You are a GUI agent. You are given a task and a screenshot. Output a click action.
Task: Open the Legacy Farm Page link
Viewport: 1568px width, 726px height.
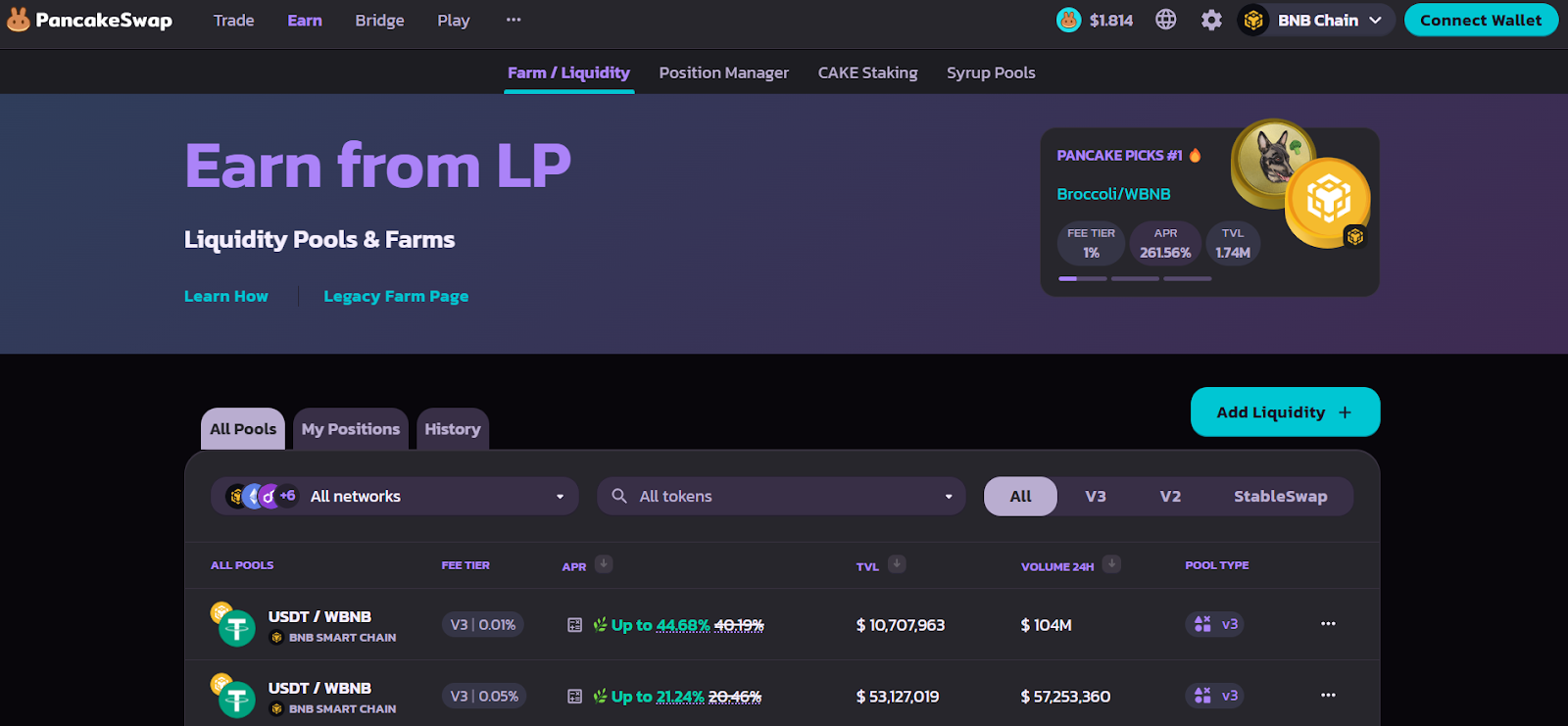(x=396, y=296)
